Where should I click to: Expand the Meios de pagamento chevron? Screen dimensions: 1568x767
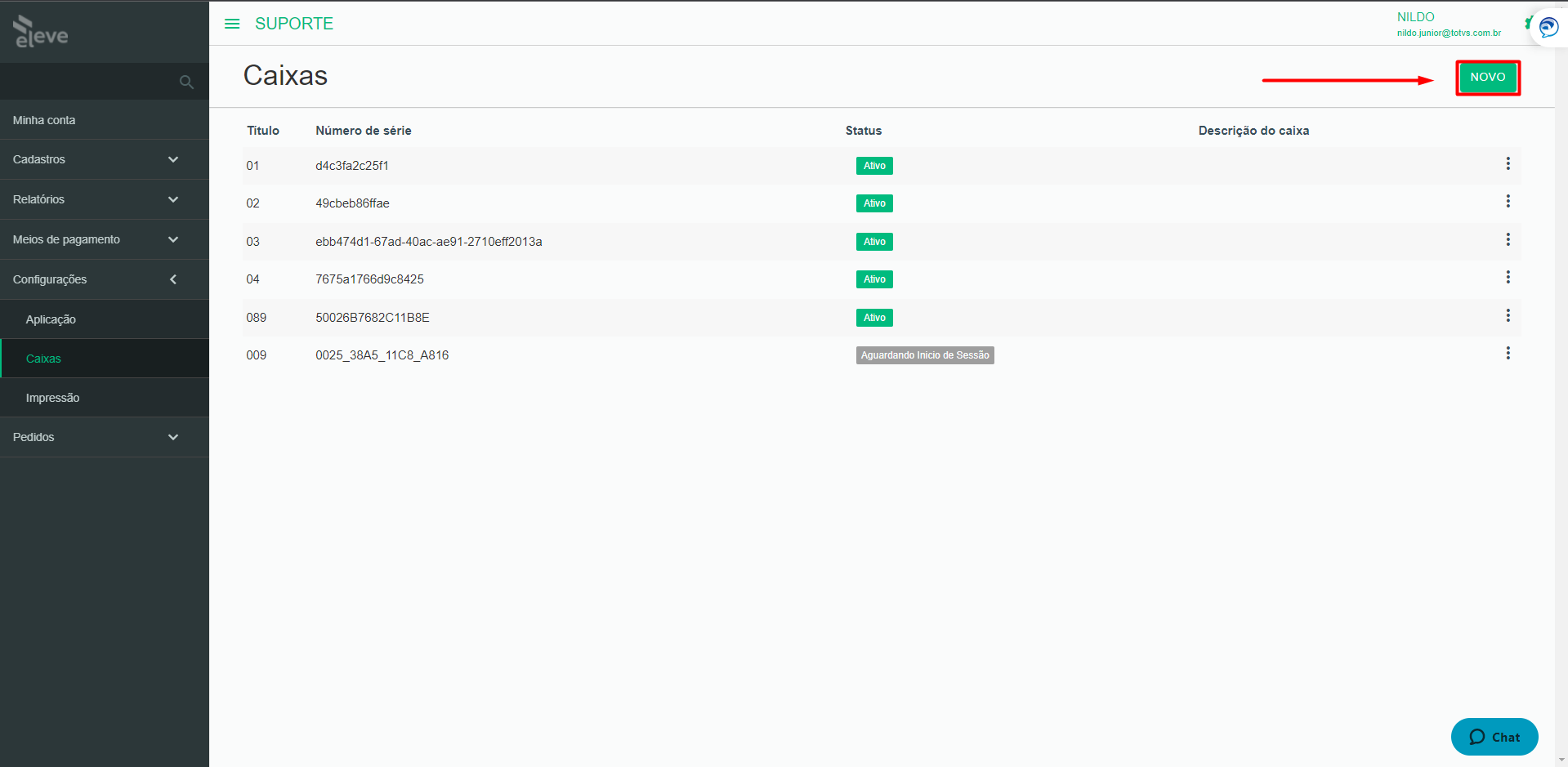(173, 239)
